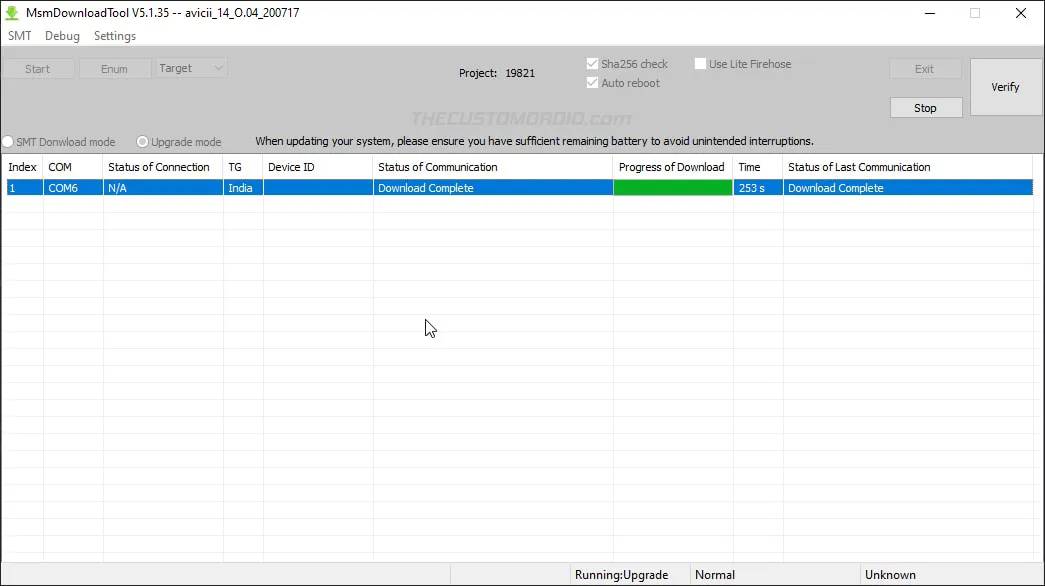Click the green Download Complete progress bar
Screen dimensions: 1045x586
(671, 187)
